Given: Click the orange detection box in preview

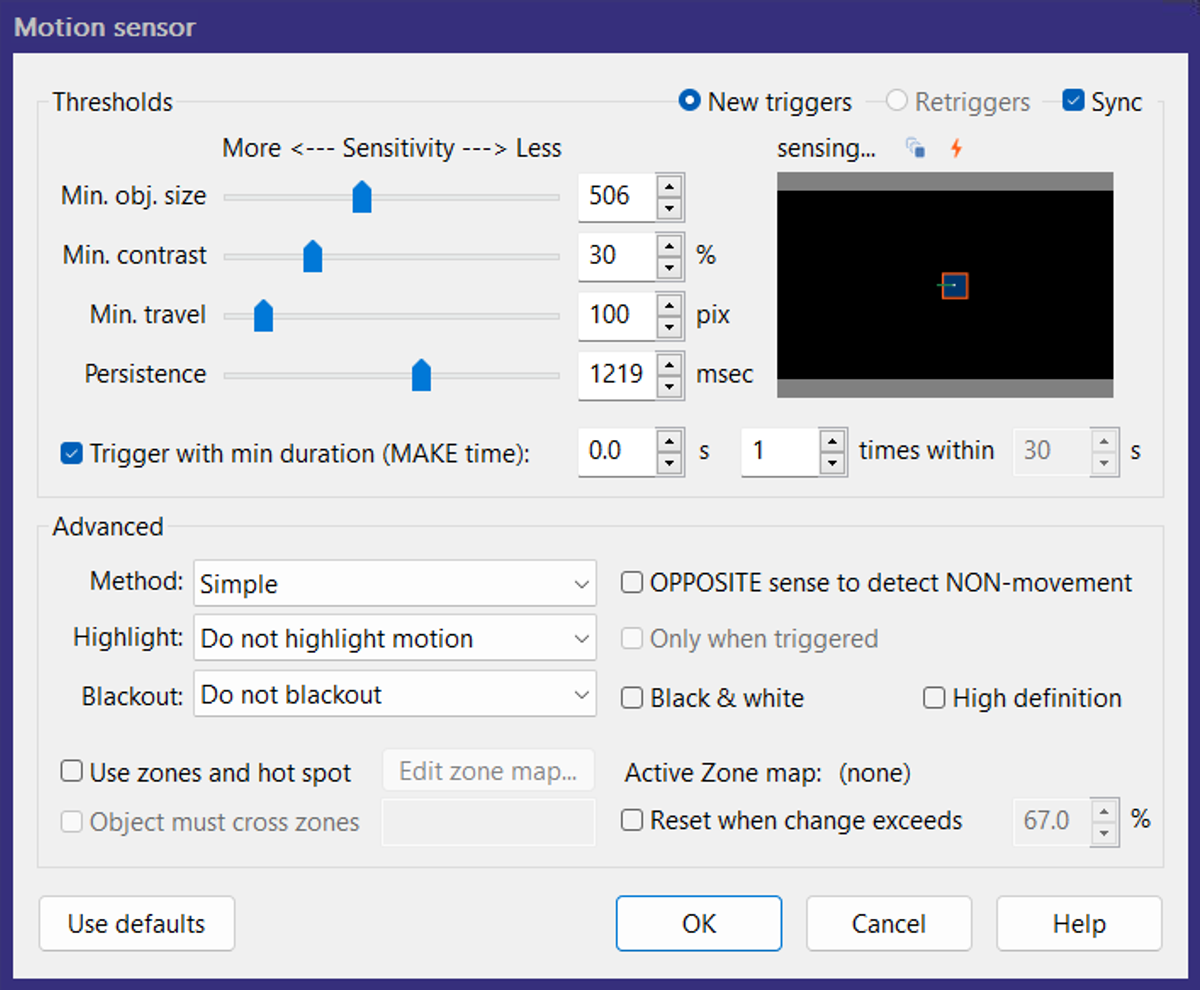Looking at the screenshot, I should [955, 286].
